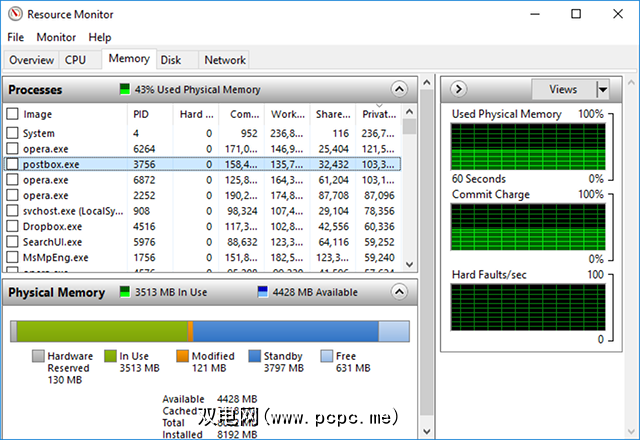Click the arrow button to hide graphs pane

[459, 89]
